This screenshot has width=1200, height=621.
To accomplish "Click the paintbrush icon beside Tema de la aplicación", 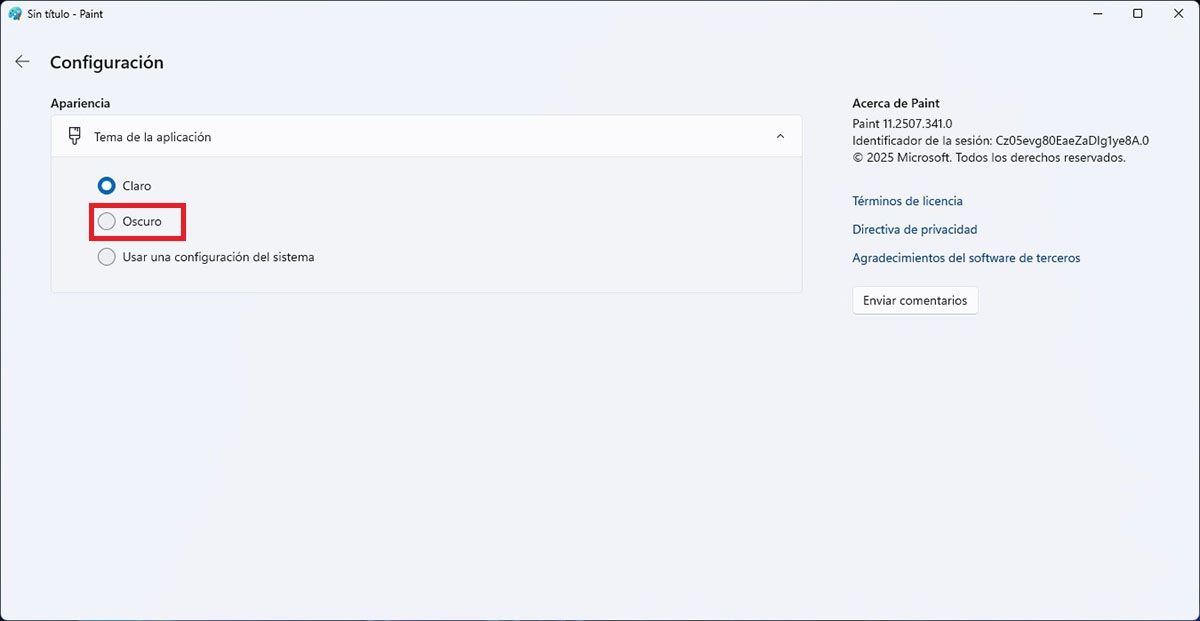I will [75, 136].
